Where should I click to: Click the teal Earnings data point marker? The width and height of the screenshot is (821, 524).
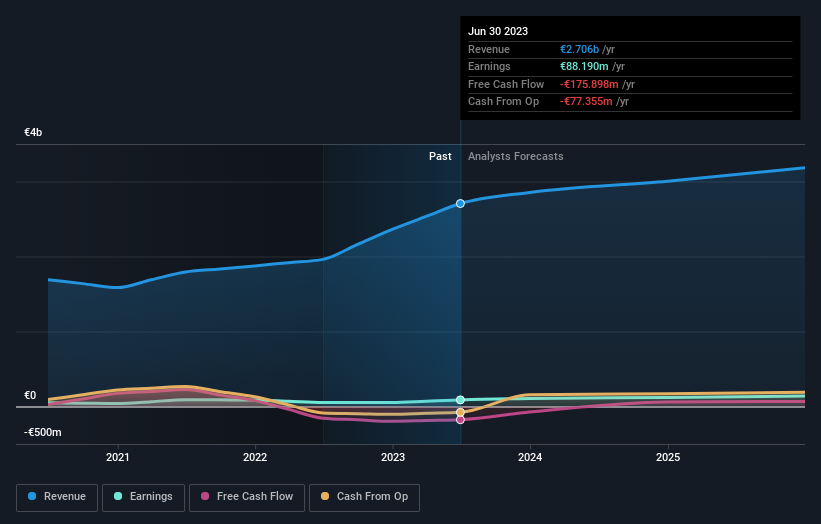pyautogui.click(x=460, y=400)
